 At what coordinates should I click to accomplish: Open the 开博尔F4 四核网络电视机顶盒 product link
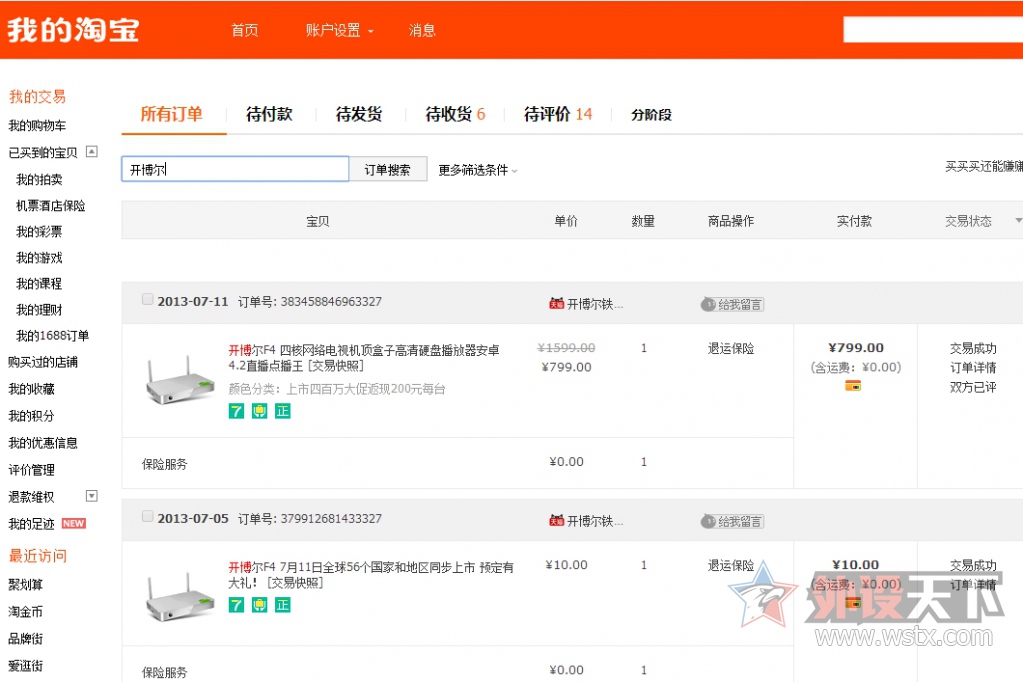click(364, 358)
